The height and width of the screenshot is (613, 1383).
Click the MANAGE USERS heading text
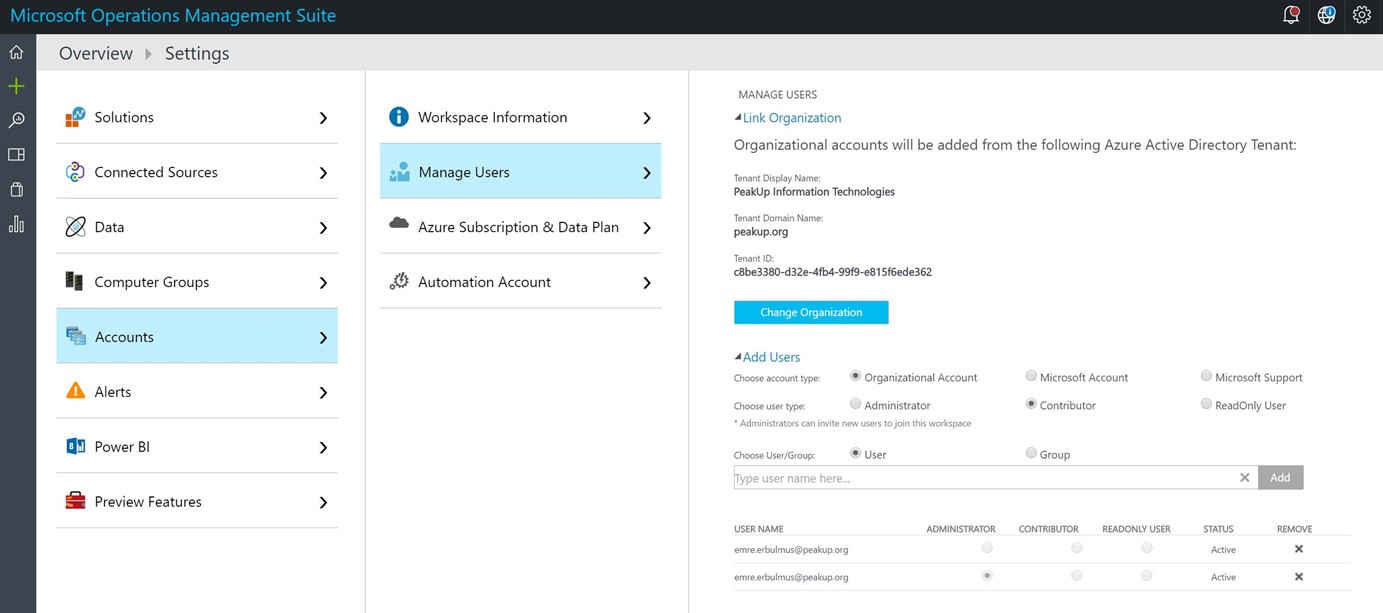pyautogui.click(x=777, y=95)
